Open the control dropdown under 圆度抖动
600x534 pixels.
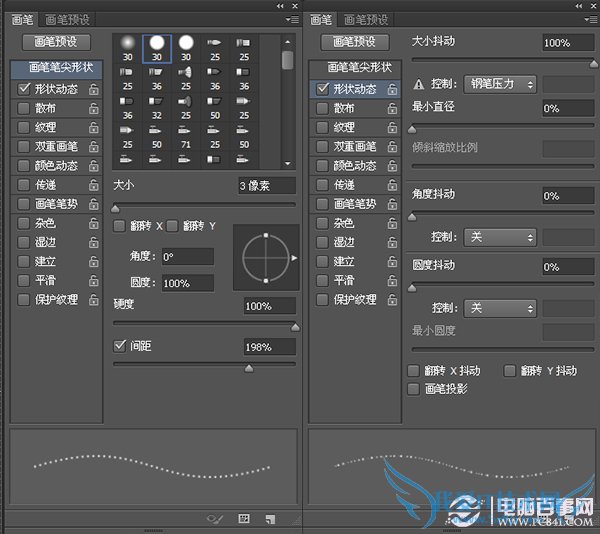pos(500,308)
